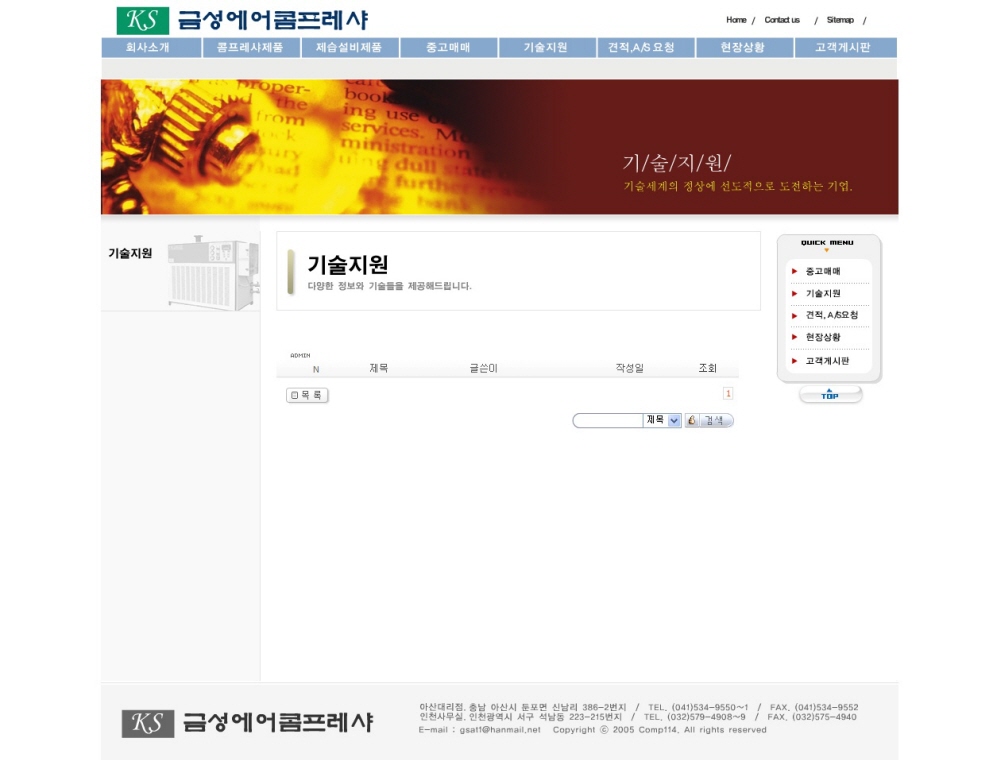
Task: Click the Home link at top
Action: click(x=736, y=20)
